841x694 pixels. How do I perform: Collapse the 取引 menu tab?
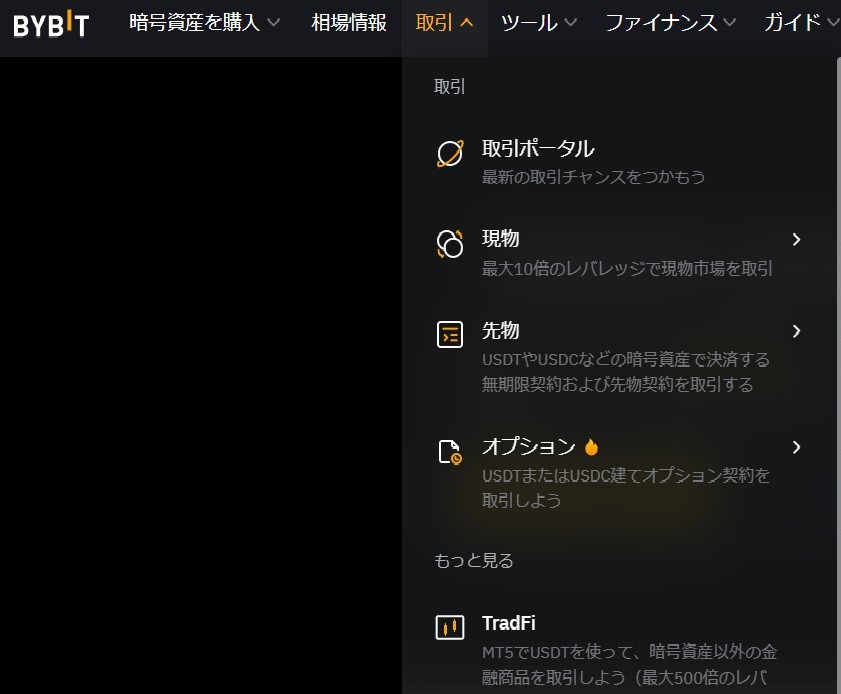point(444,23)
